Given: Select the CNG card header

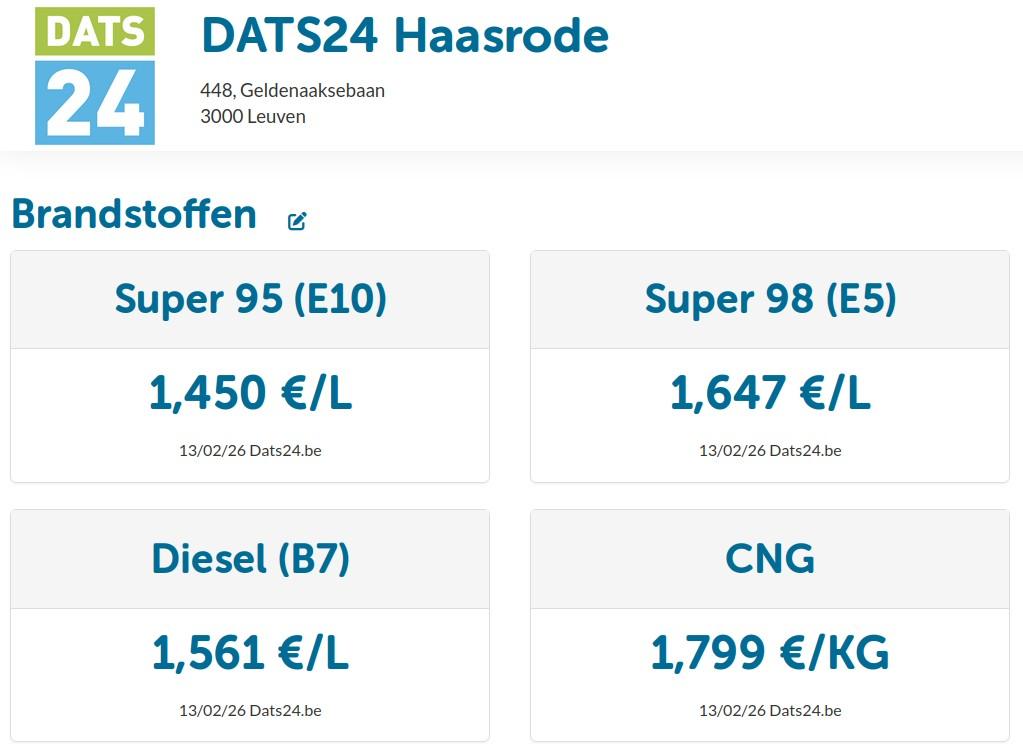Looking at the screenshot, I should (x=770, y=559).
